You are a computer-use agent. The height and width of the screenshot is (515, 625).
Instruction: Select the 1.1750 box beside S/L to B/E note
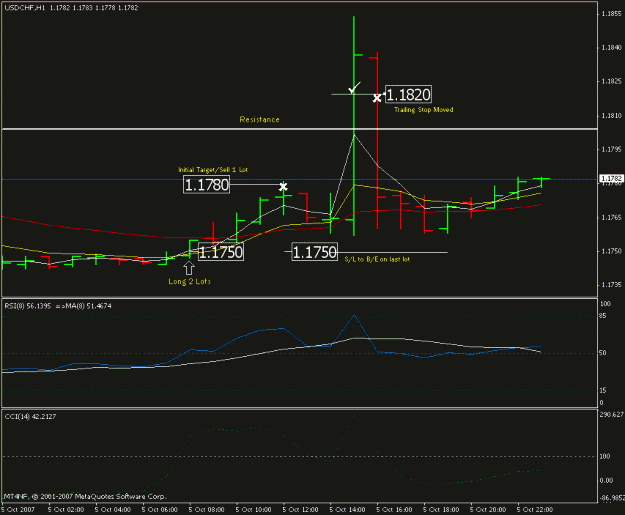click(314, 252)
